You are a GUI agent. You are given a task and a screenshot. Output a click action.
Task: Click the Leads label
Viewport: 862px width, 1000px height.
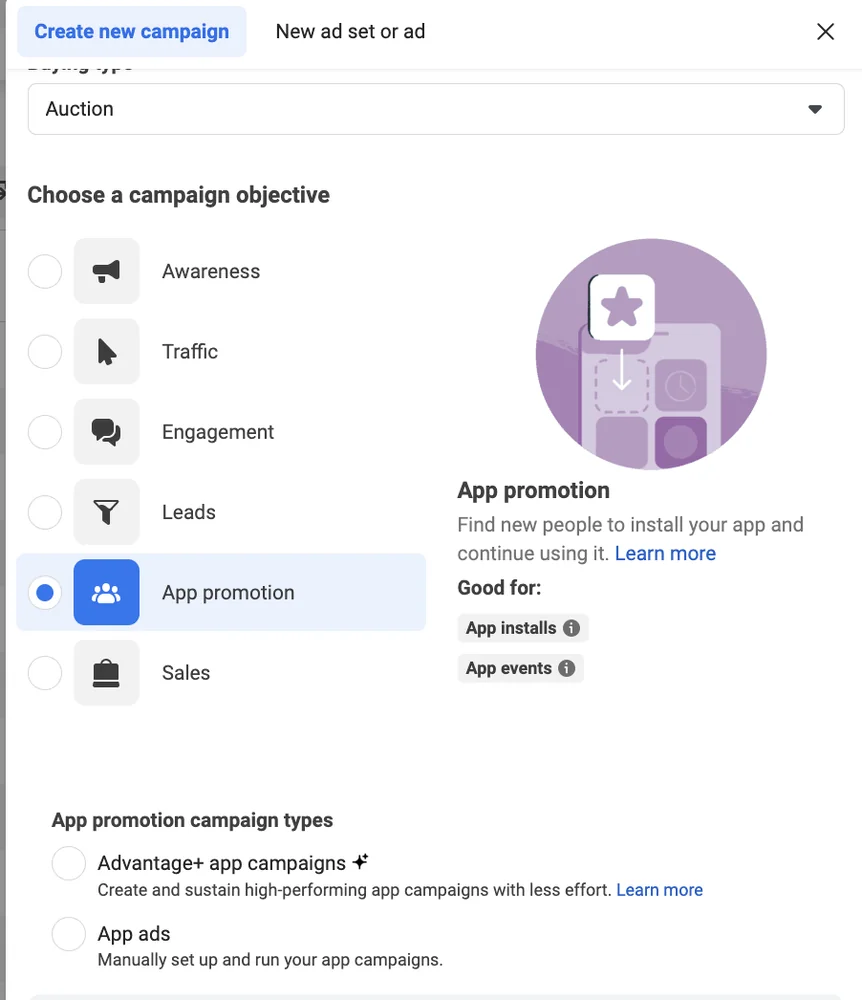point(189,512)
